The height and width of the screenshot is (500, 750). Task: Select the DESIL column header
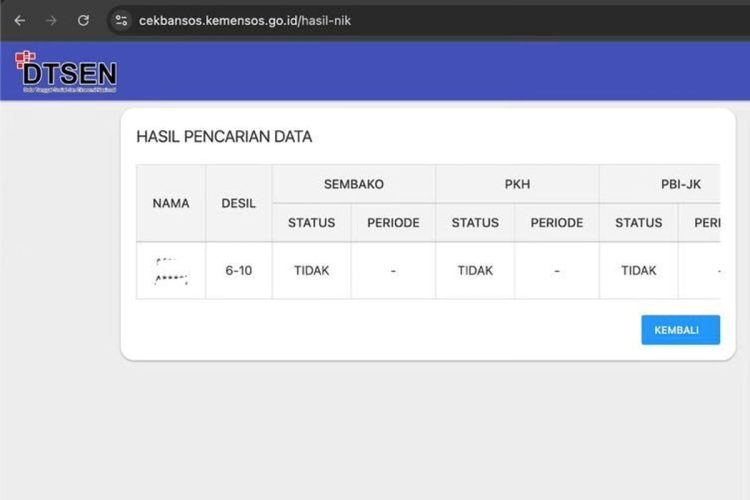click(238, 203)
